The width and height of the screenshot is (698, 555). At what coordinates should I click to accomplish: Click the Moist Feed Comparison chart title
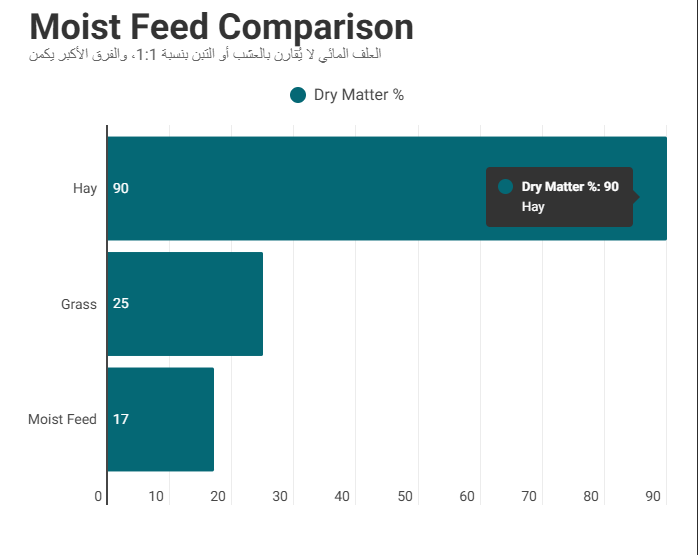pyautogui.click(x=221, y=27)
